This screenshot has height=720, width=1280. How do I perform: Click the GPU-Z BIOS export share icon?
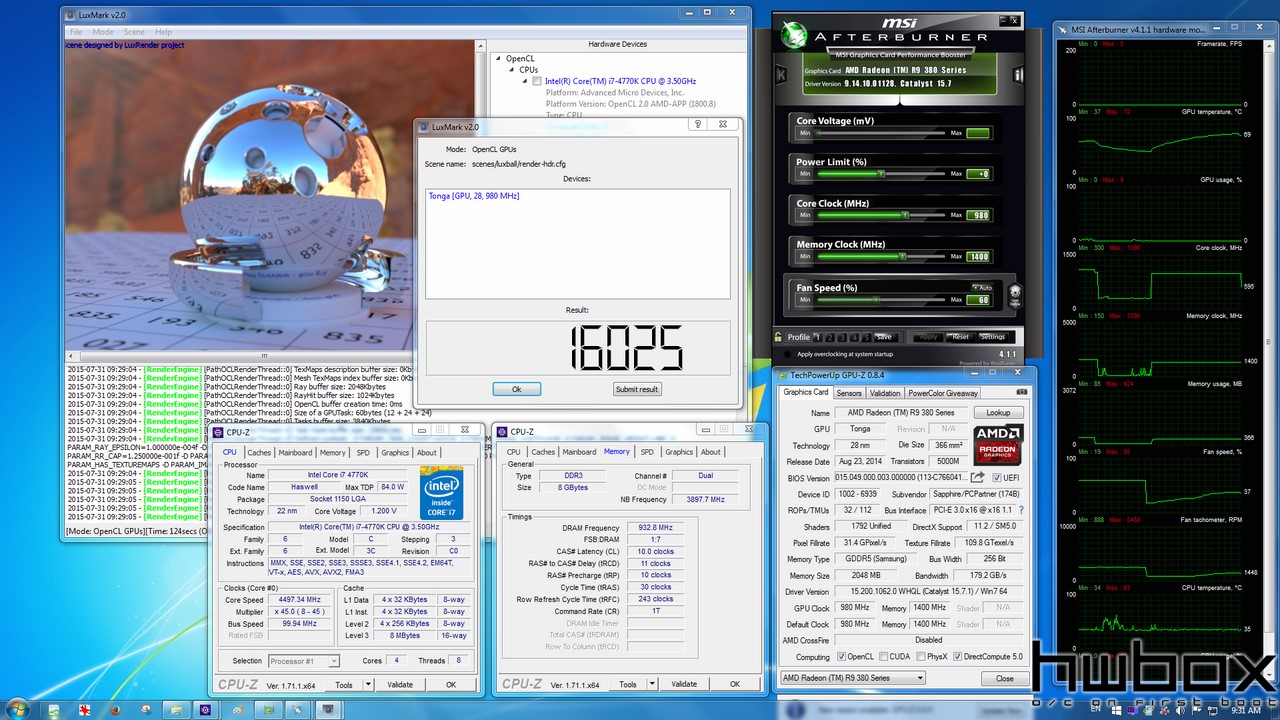pyautogui.click(x=978, y=478)
